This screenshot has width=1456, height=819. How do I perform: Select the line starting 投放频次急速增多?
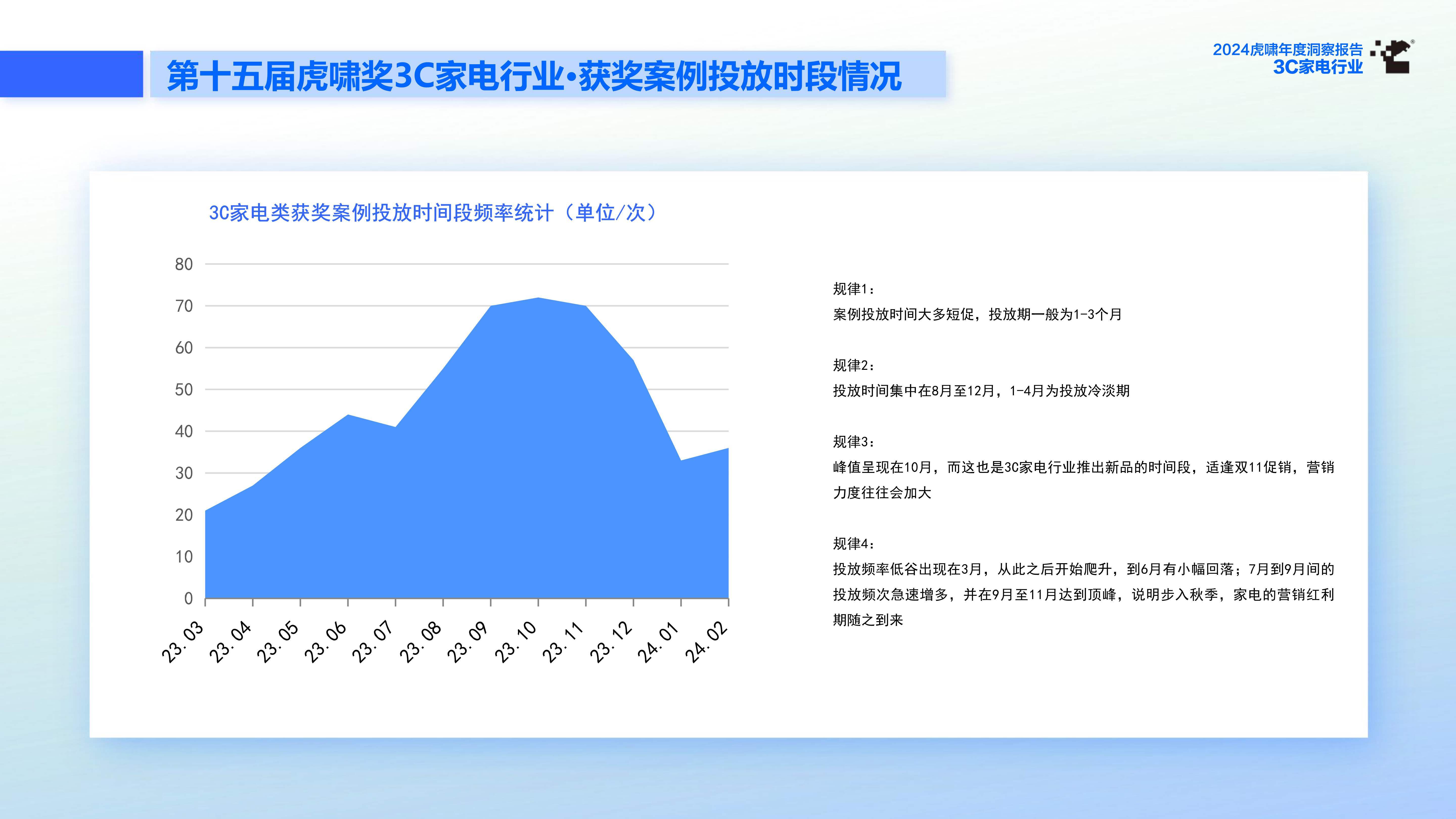pyautogui.click(x=1083, y=594)
